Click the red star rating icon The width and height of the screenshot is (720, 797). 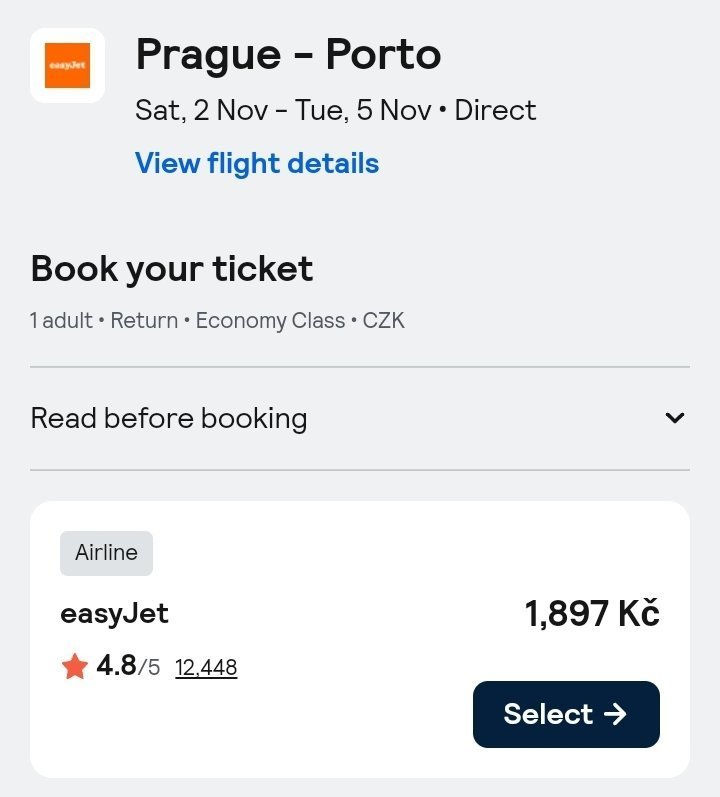(x=75, y=666)
